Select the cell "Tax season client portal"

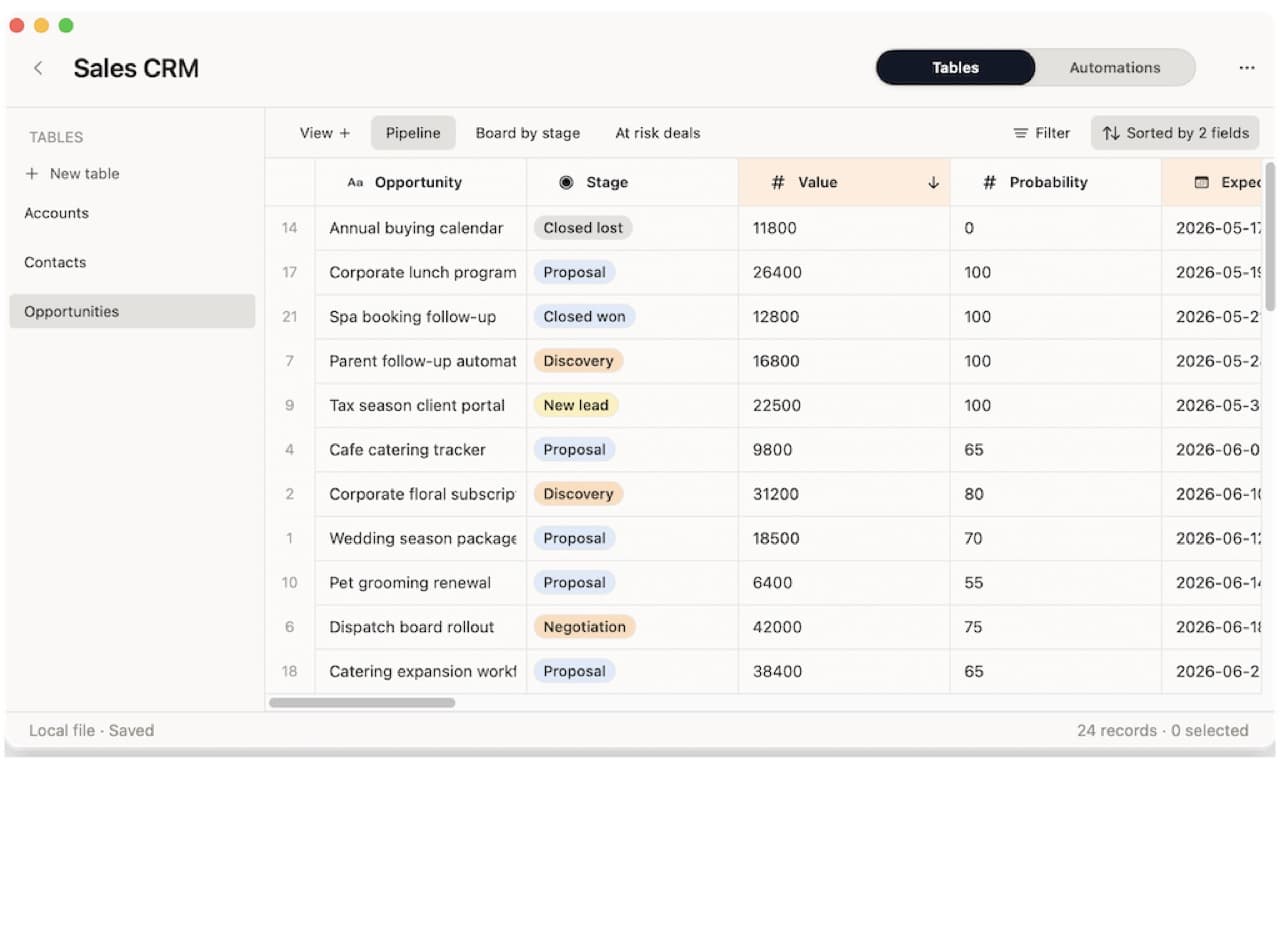pyautogui.click(x=421, y=405)
